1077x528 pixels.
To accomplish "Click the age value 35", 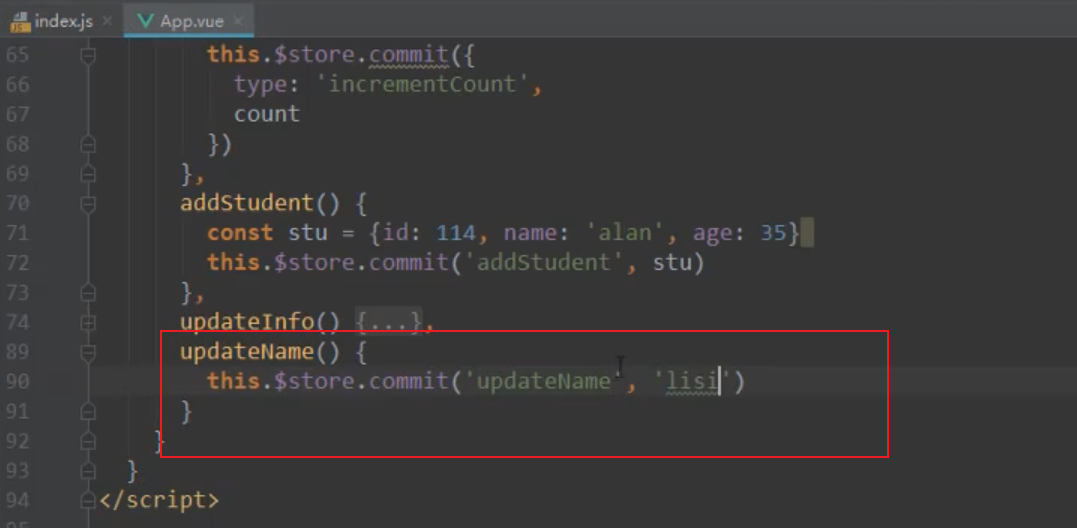I will [773, 233].
